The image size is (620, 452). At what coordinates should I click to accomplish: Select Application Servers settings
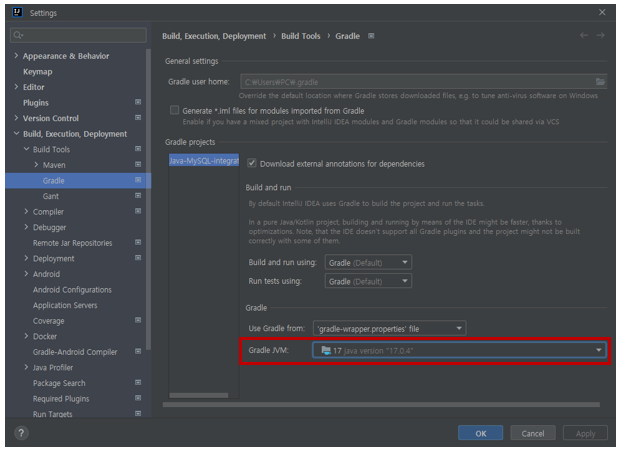[65, 305]
